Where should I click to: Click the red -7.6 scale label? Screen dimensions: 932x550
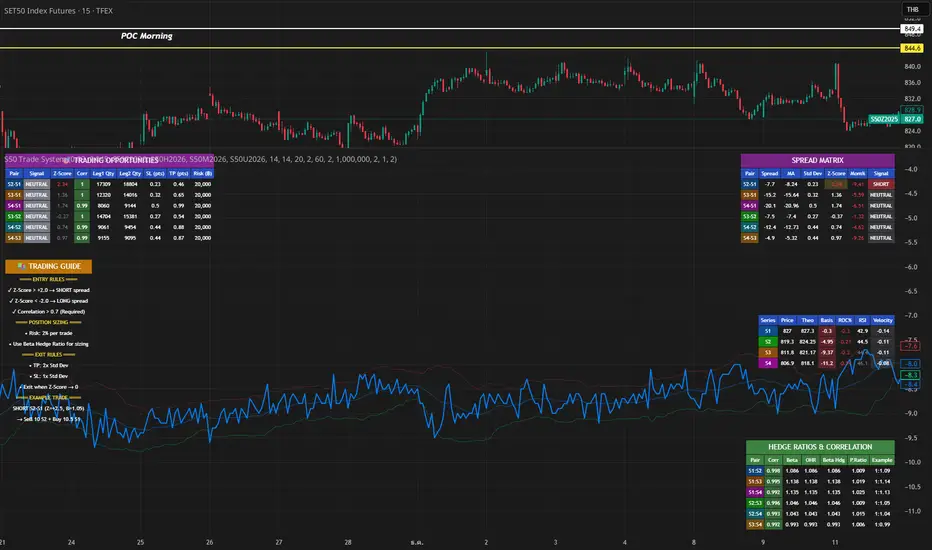click(910, 345)
